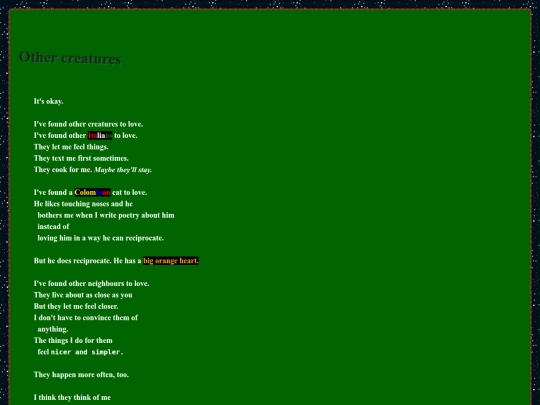This screenshot has width=540, height=405.
Task: Click 'They live about as close as you'
Action: coord(83,295)
